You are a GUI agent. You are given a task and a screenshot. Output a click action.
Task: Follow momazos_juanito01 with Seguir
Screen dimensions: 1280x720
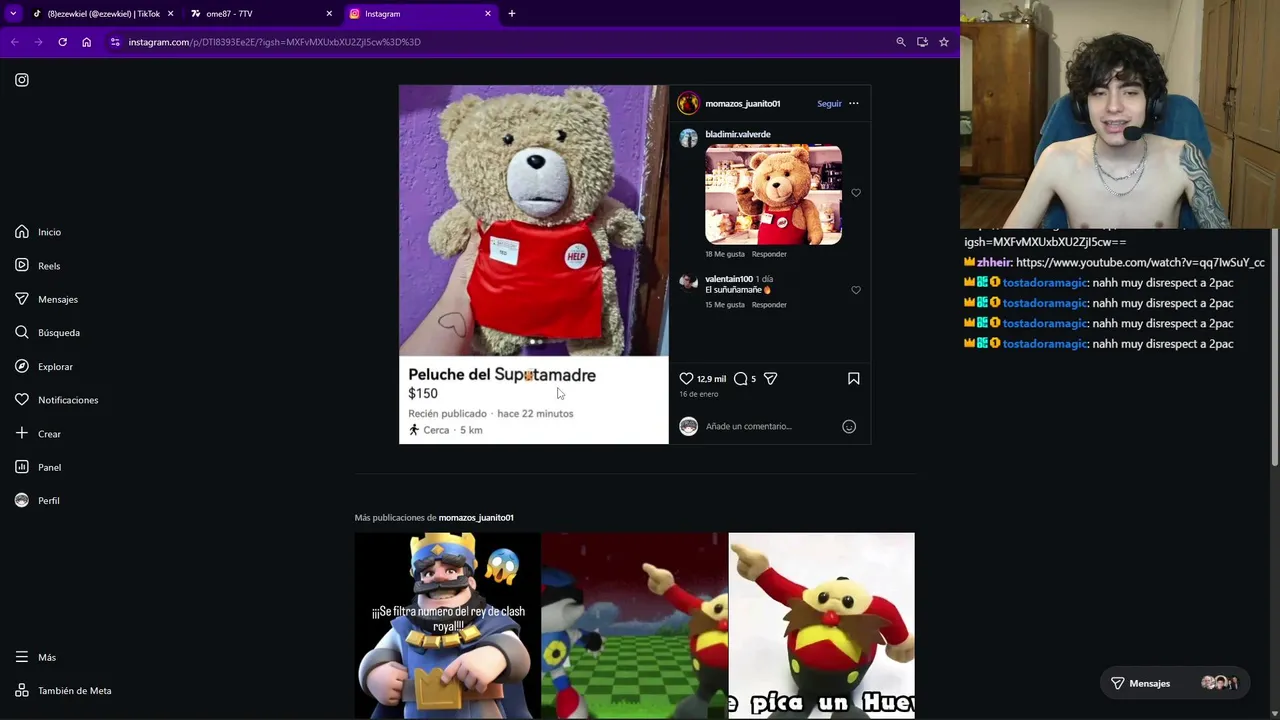click(829, 104)
